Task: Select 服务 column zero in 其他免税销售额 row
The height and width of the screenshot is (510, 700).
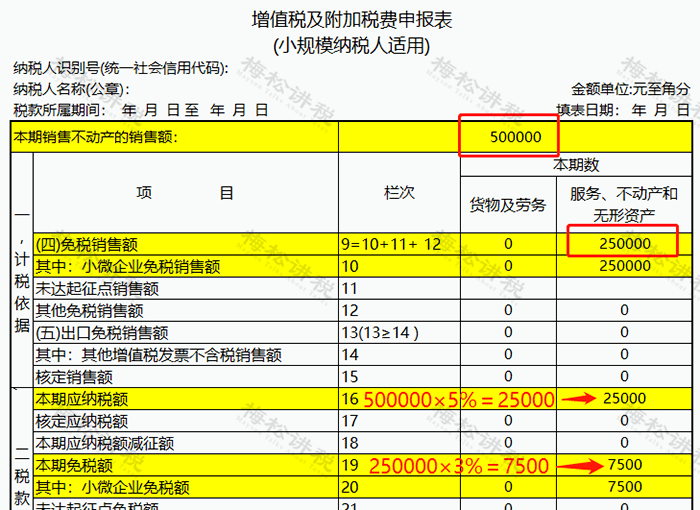Action: click(624, 310)
